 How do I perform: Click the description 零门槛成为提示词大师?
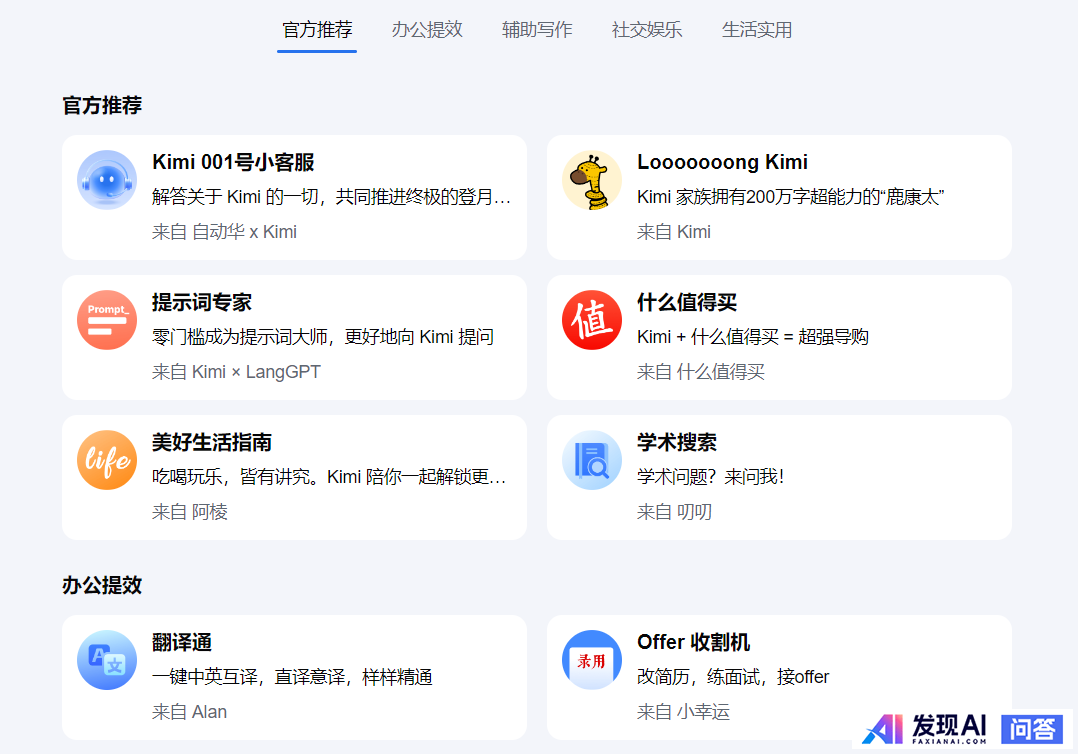(323, 337)
